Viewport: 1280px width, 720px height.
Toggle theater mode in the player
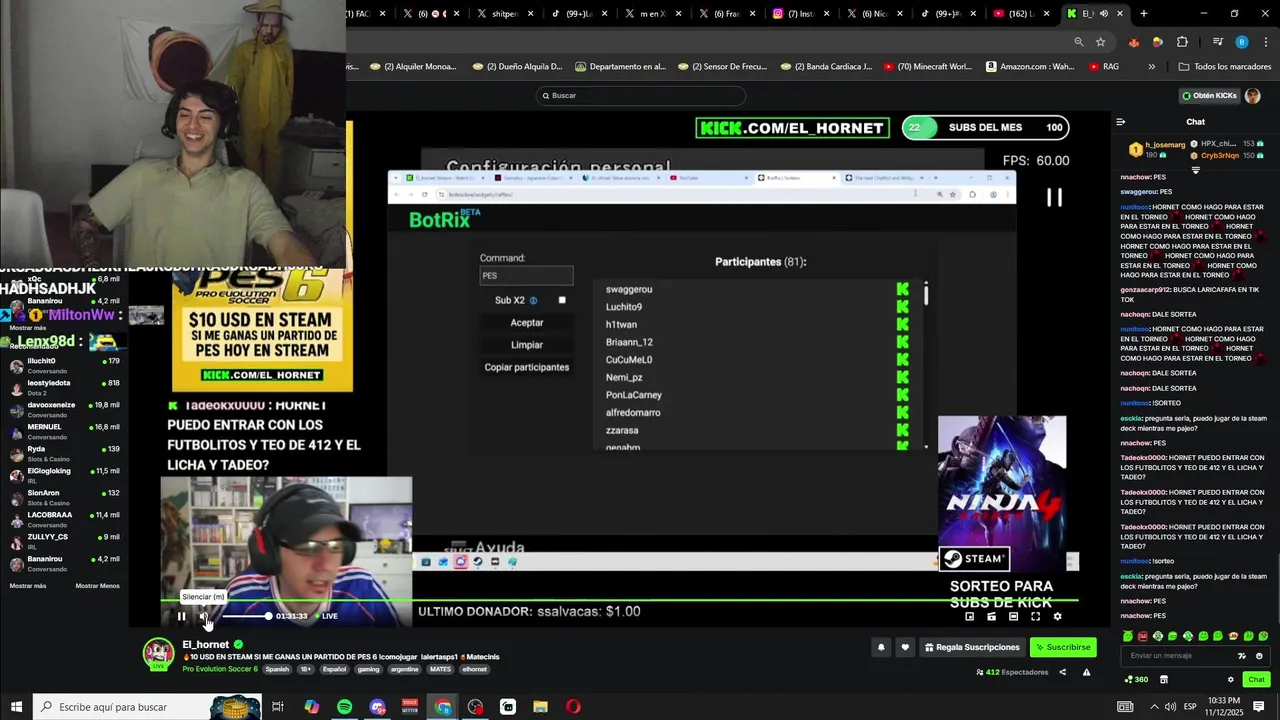click(1013, 616)
